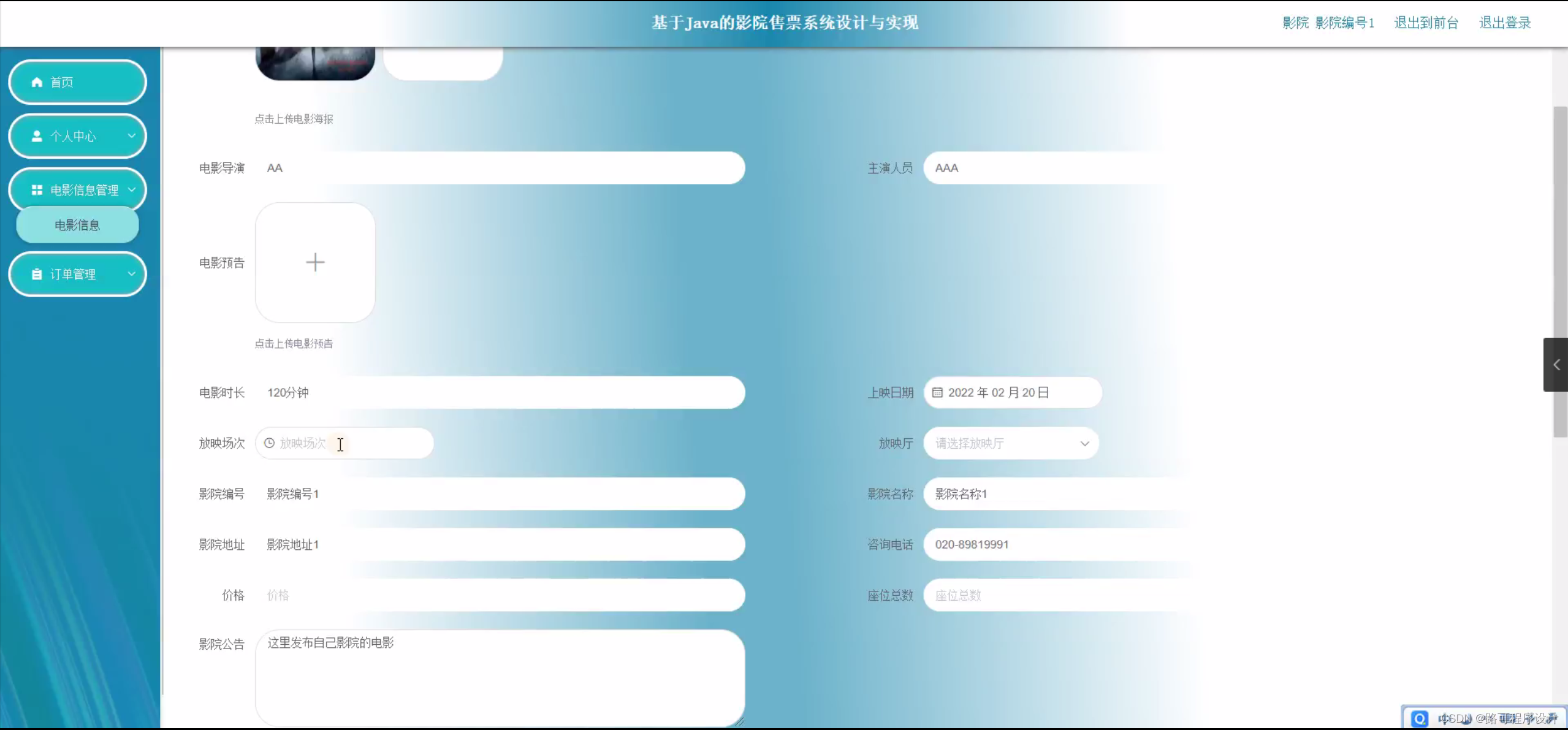Click the grid icon for 电影信息管理

(37, 190)
